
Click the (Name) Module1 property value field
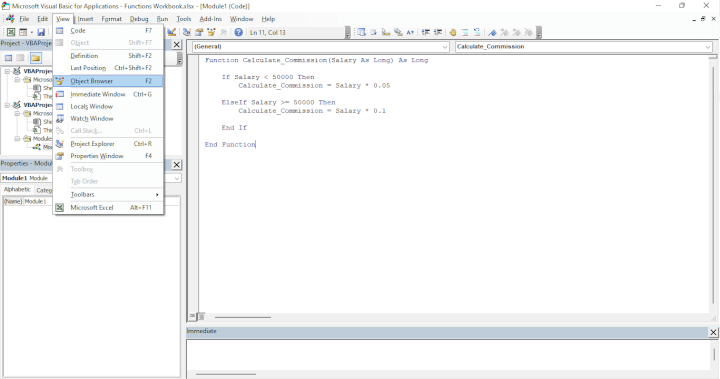pyautogui.click(x=37, y=201)
